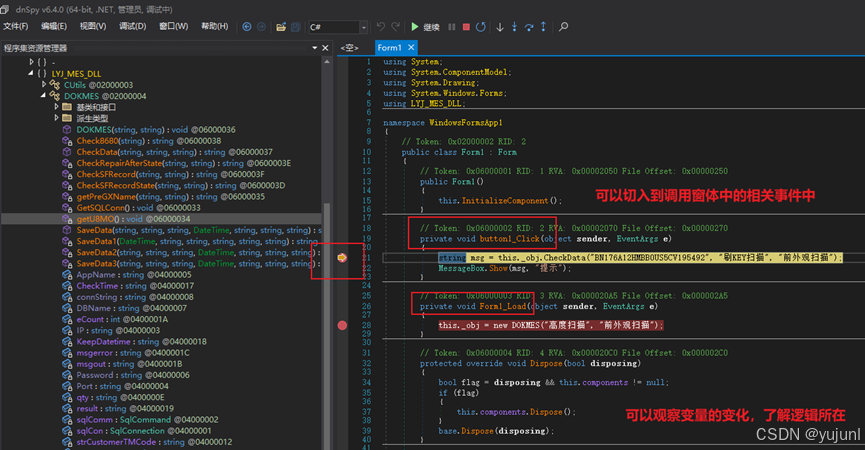Open the 帮助(H) menu

point(215,26)
